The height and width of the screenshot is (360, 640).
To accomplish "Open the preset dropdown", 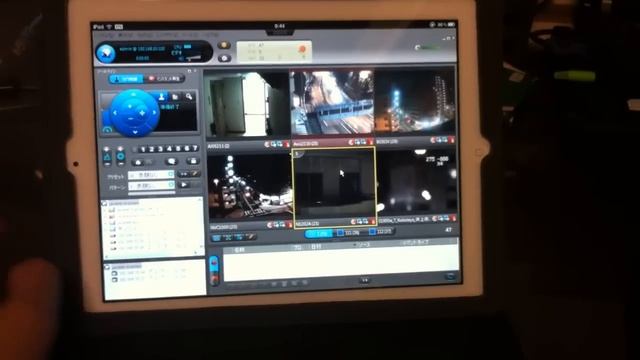I will (x=151, y=175).
